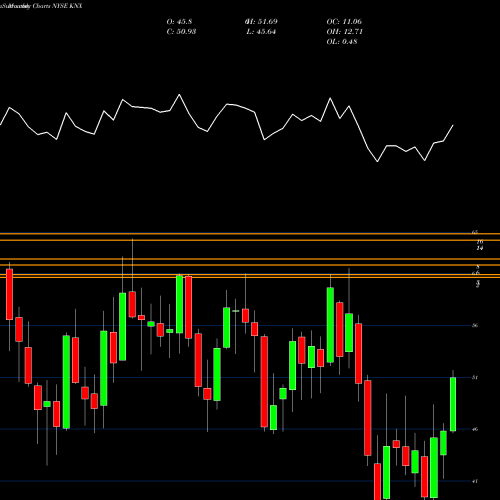Click the "L: 45.64" low value
The image size is (500, 500).
pos(261,32)
